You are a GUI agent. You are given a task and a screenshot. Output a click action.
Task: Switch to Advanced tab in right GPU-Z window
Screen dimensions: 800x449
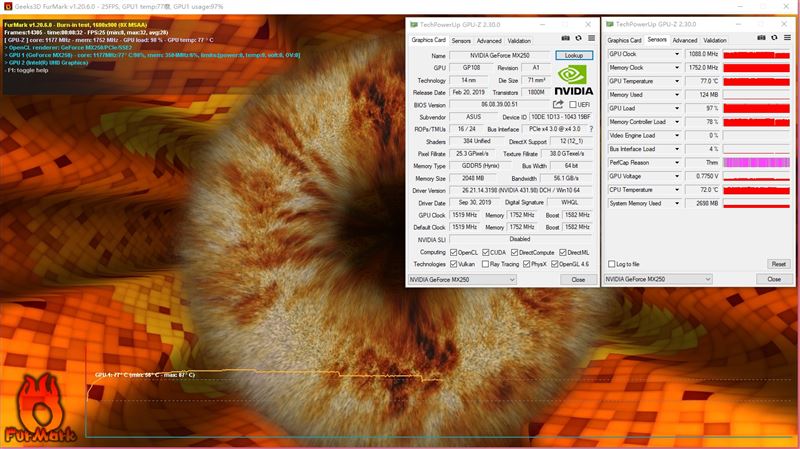[x=685, y=40]
